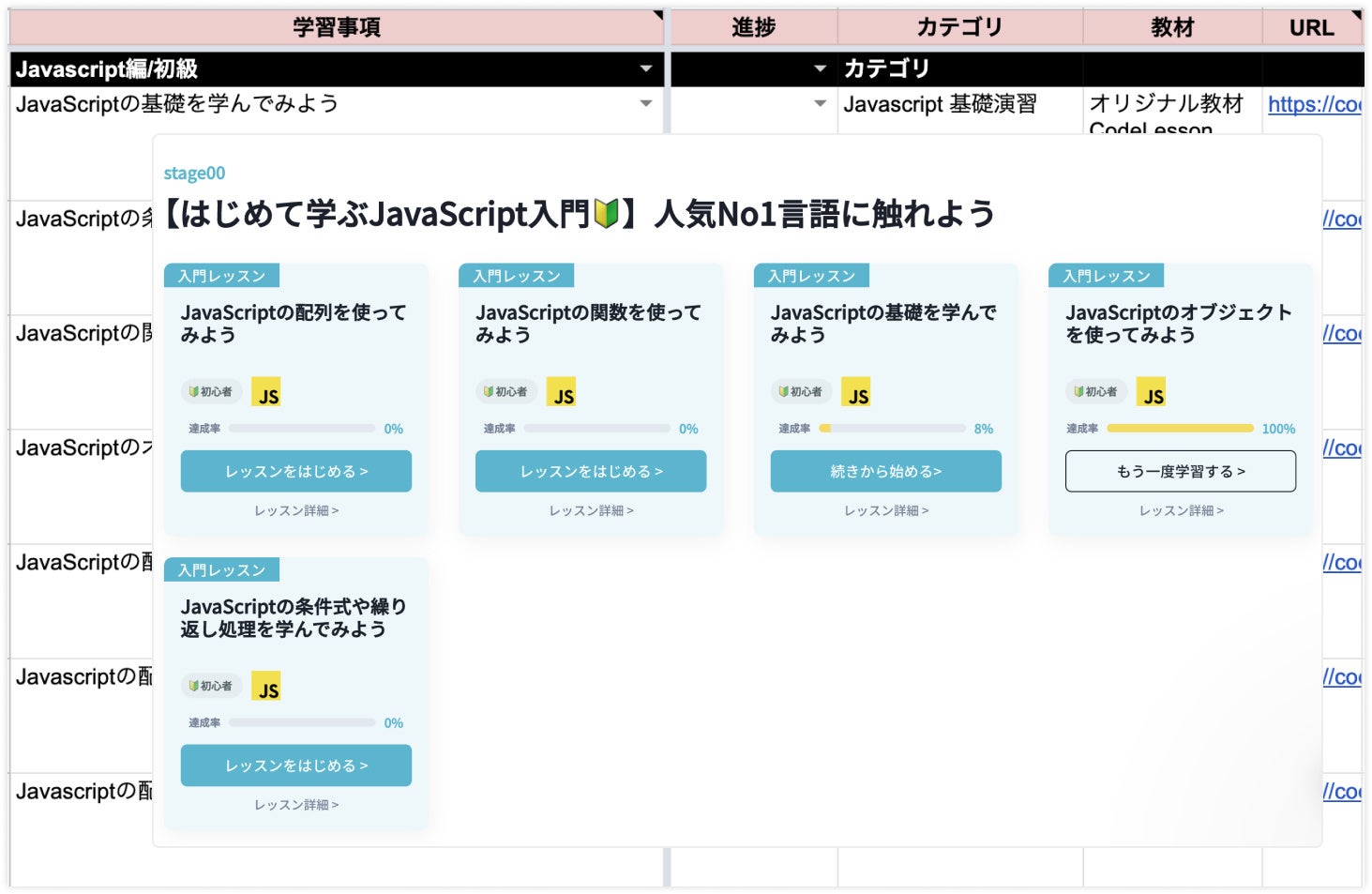Click the 入門レッスン tag on the 配列 card

[x=222, y=276]
